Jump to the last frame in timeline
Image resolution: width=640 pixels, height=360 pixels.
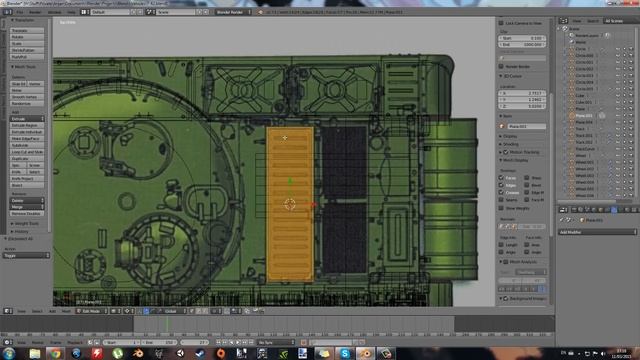tap(251, 342)
